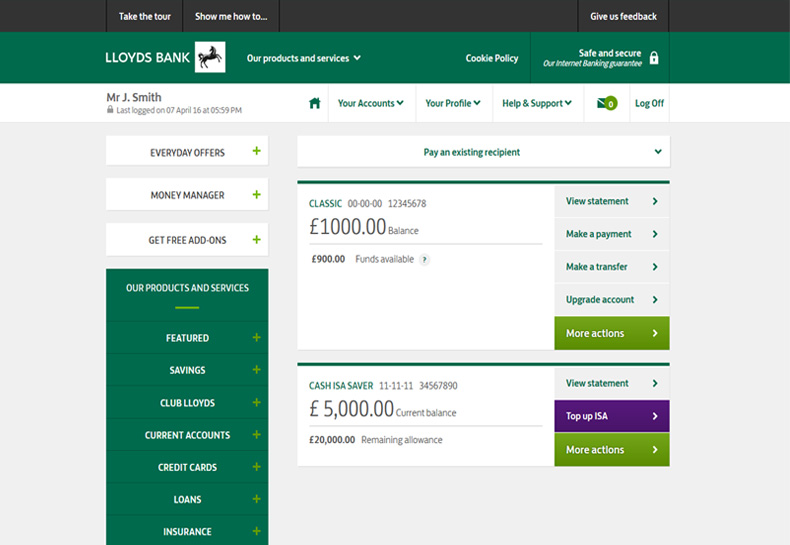The width and height of the screenshot is (790, 545).
Task: View statement for Cash ISA Saver
Action: click(612, 383)
